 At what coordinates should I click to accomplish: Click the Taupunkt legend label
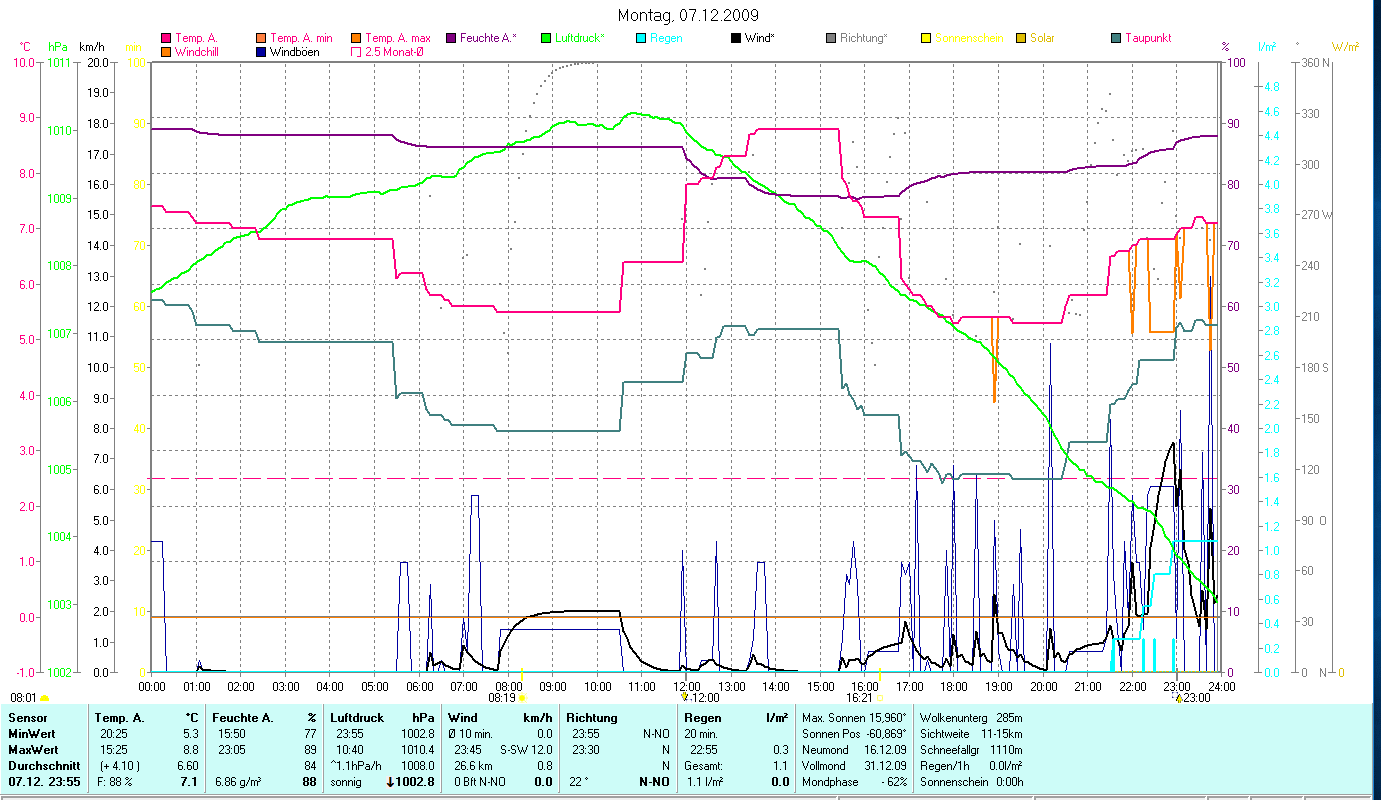(x=1148, y=38)
